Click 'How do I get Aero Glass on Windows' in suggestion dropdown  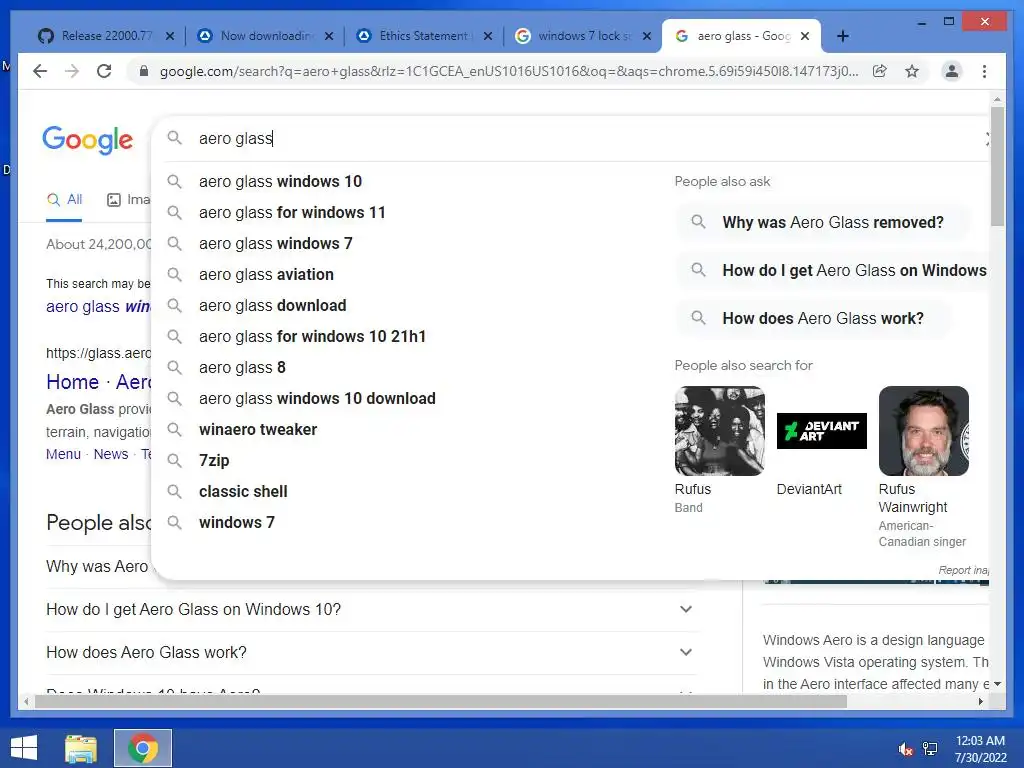tap(833, 270)
